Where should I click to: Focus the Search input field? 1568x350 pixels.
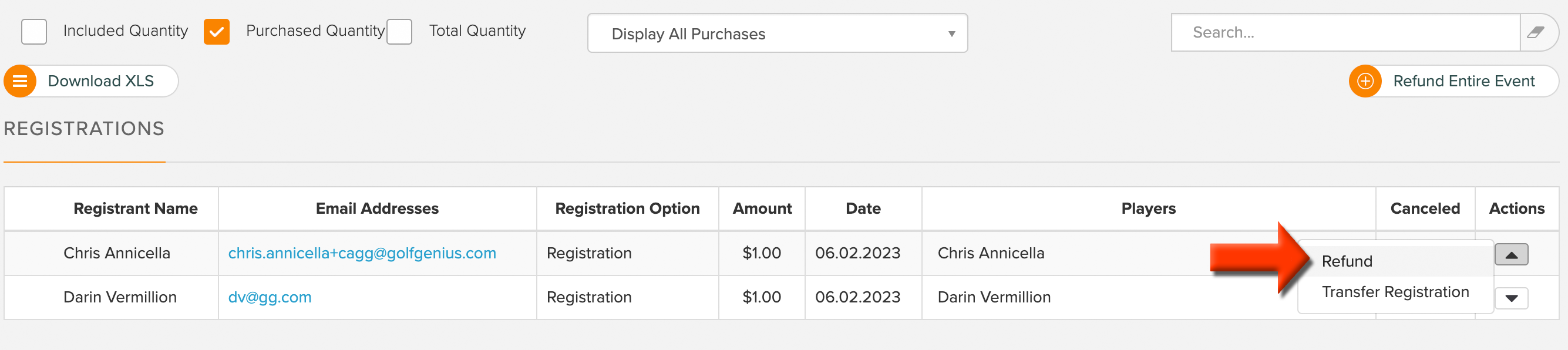click(1345, 33)
